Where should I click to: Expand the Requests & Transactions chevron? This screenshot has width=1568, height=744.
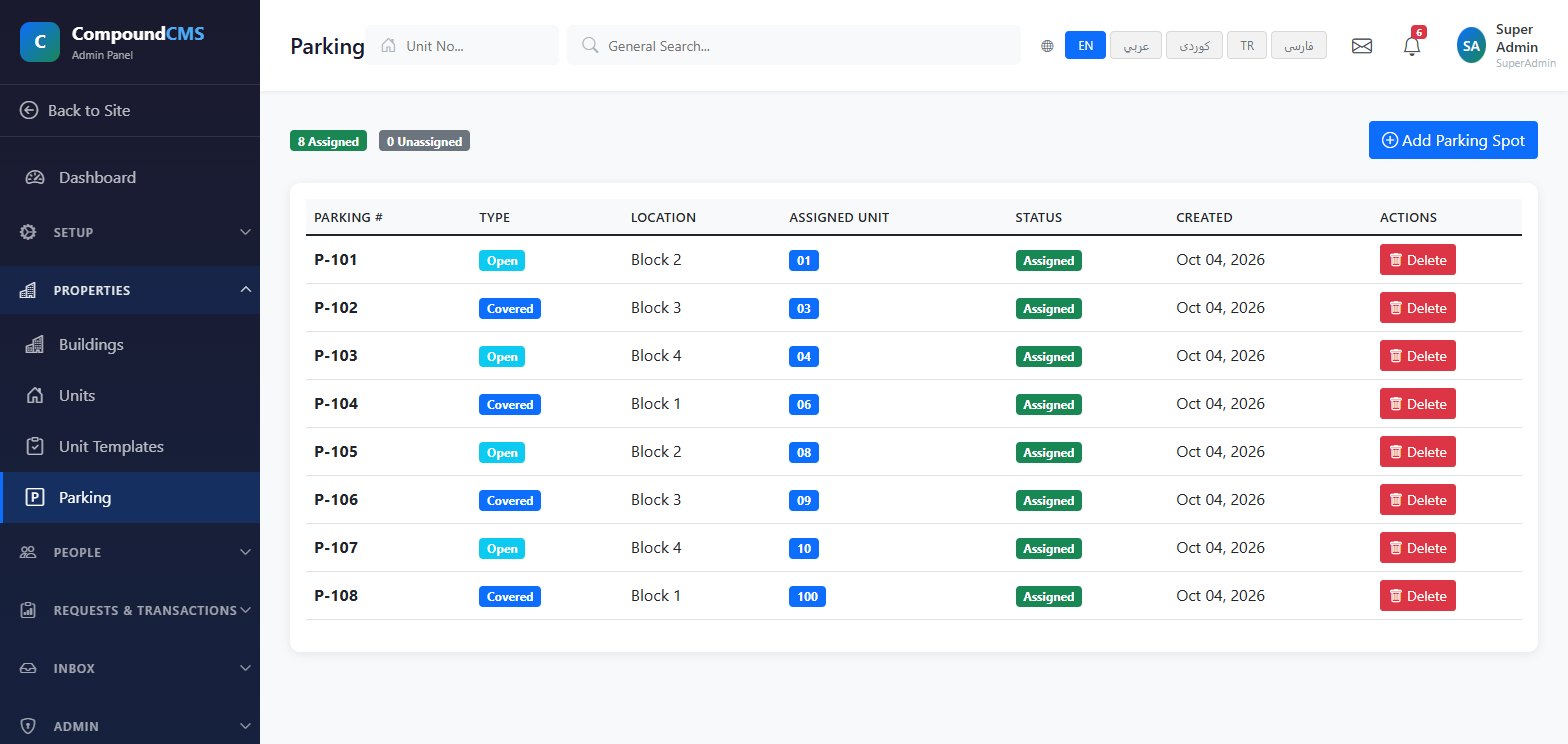[245, 610]
